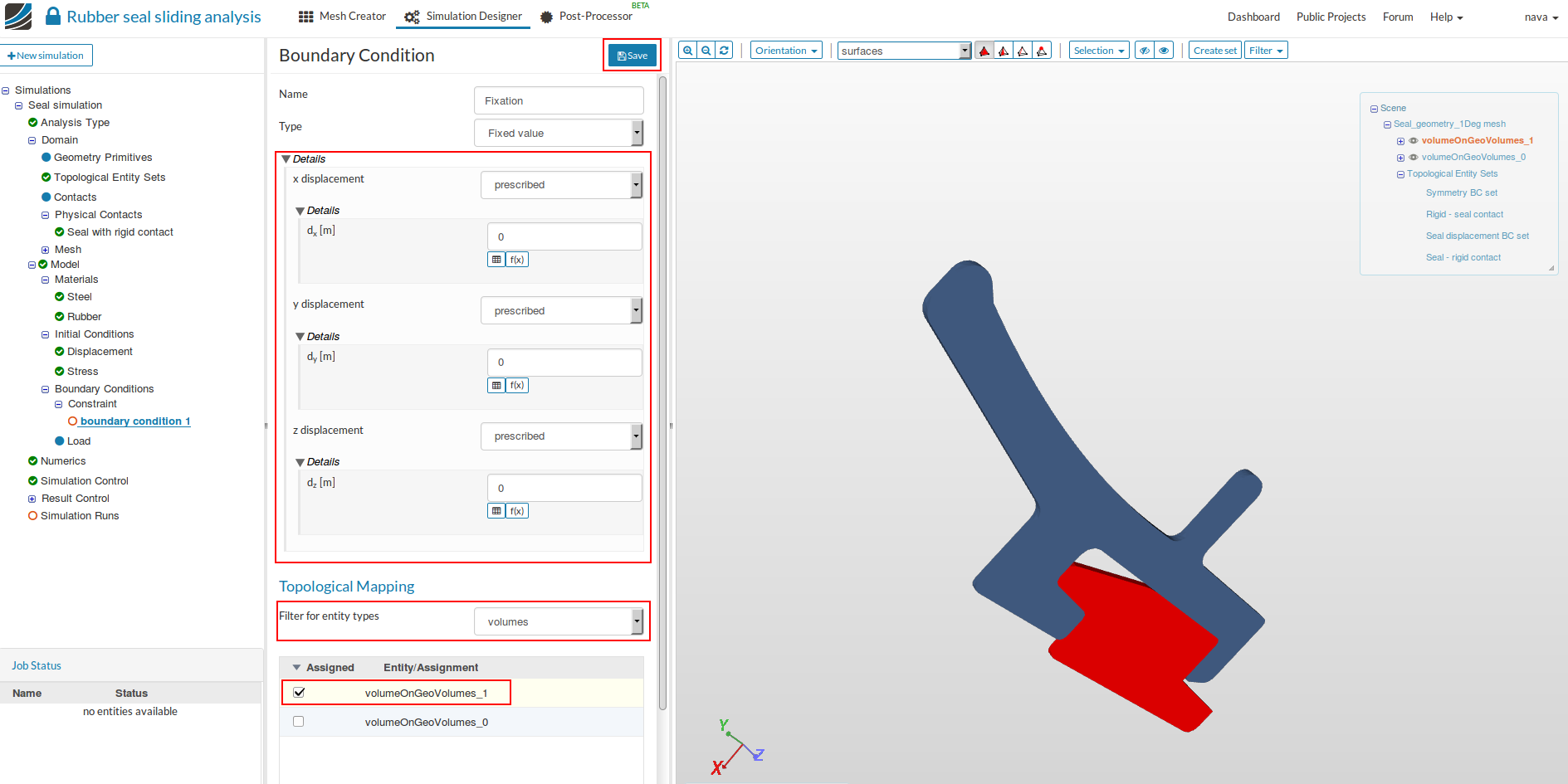The height and width of the screenshot is (784, 1568).
Task: Zoom in on the 3D viewer
Action: coord(688,51)
